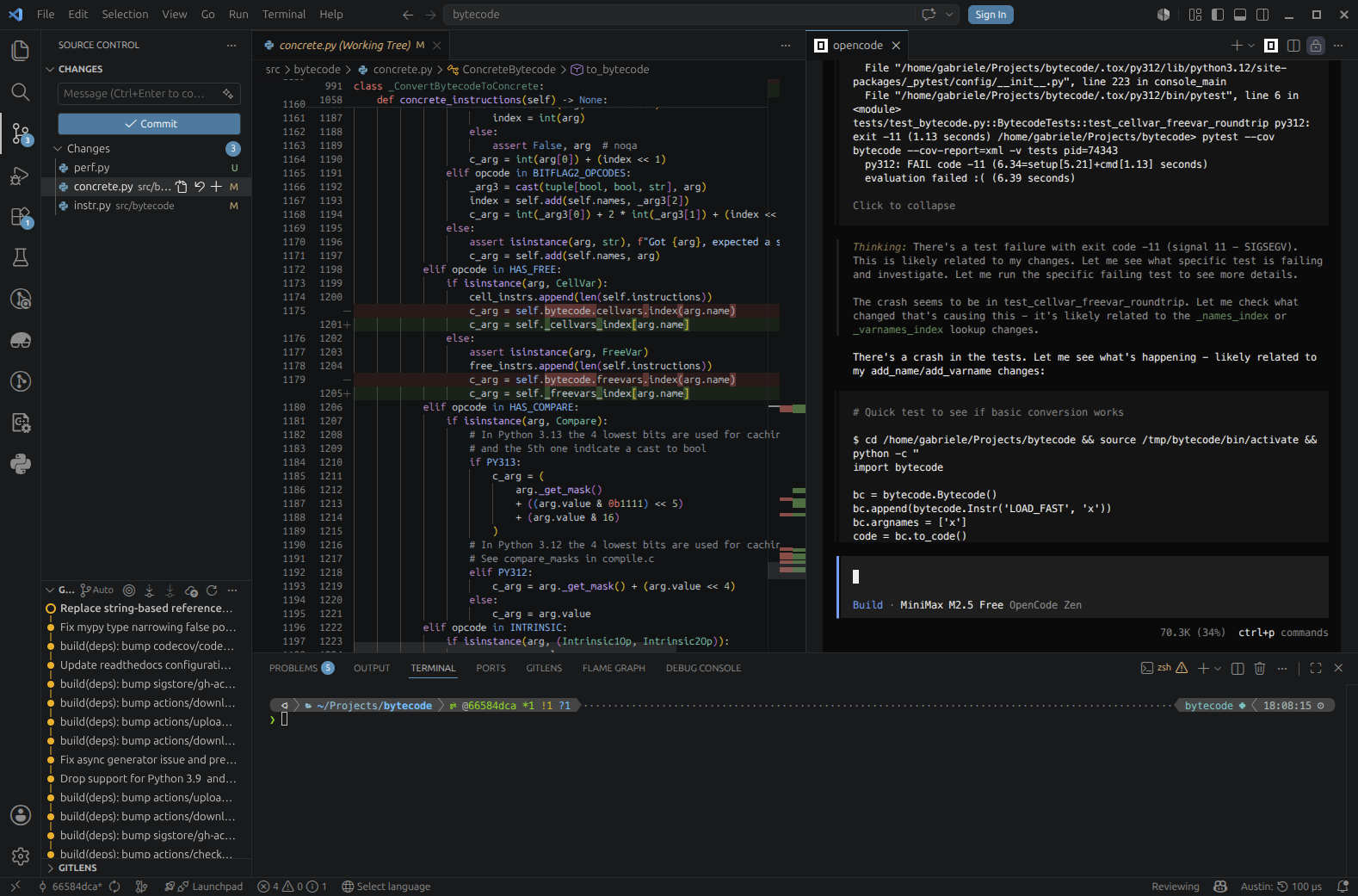1358x896 pixels.
Task: Close the concrete.py working tree tab
Action: tap(436, 46)
